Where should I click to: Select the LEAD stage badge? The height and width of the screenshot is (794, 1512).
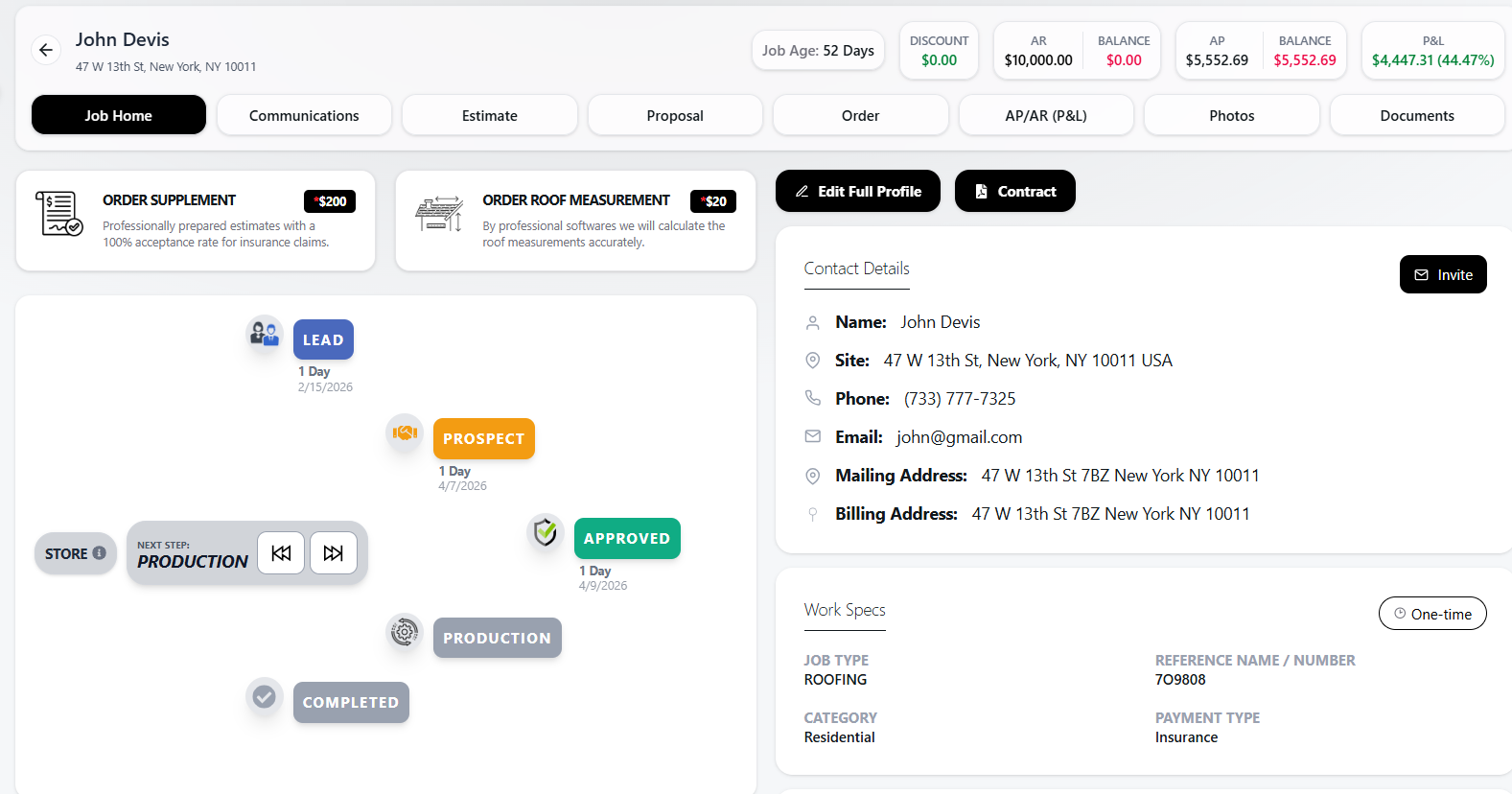tap(323, 339)
